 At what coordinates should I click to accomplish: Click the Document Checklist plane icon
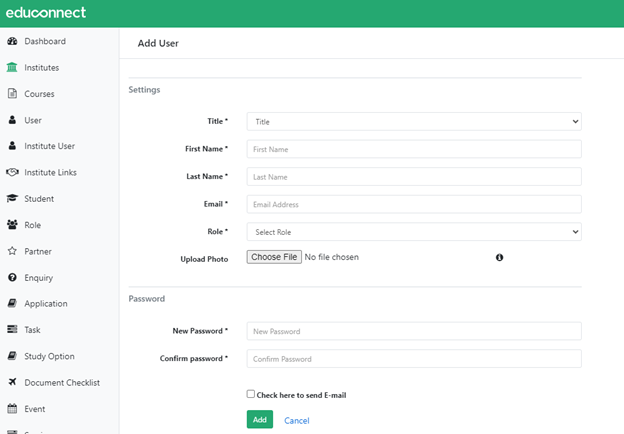click(x=12, y=382)
